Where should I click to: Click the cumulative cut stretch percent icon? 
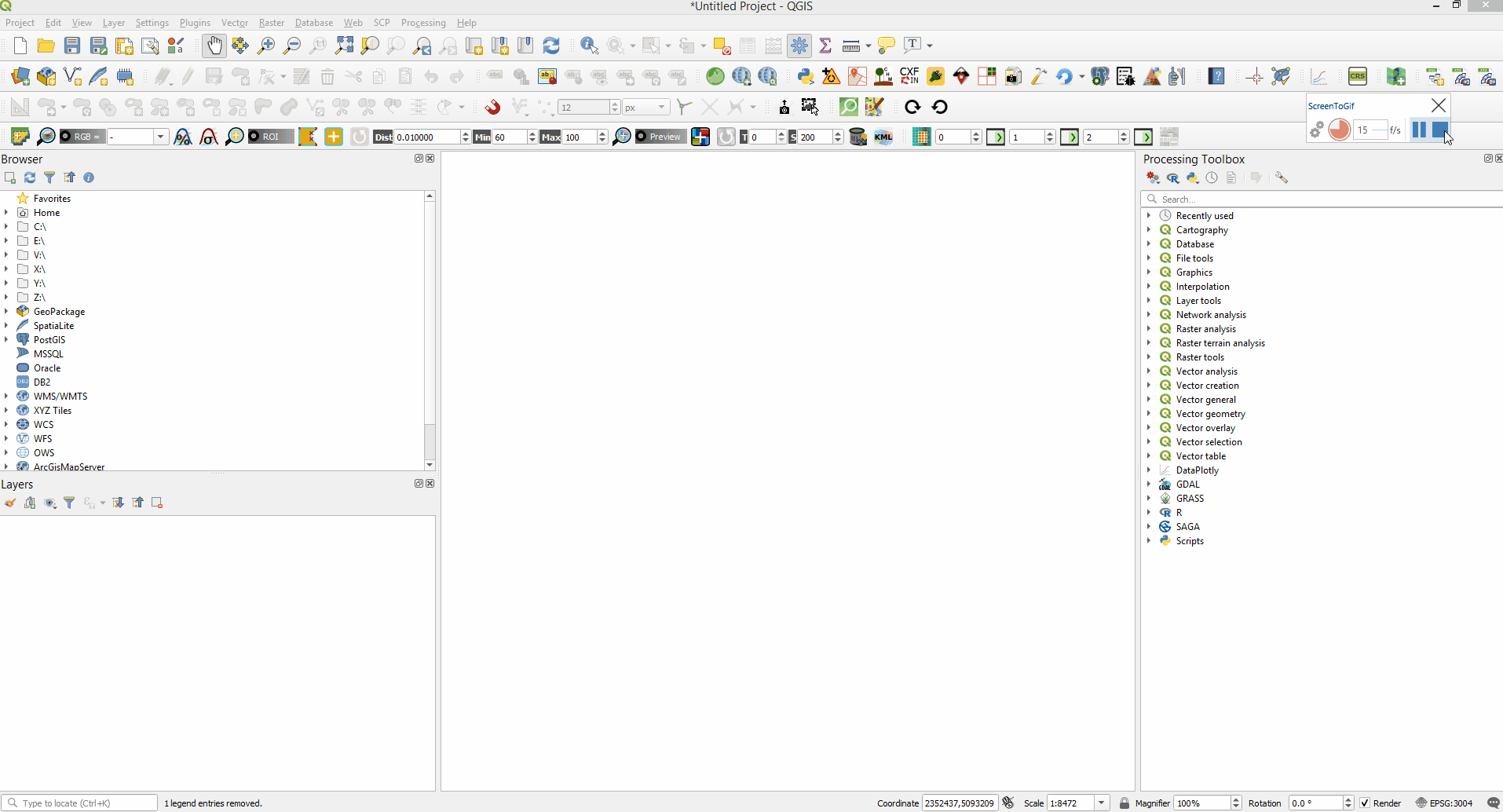pyautogui.click(x=183, y=137)
